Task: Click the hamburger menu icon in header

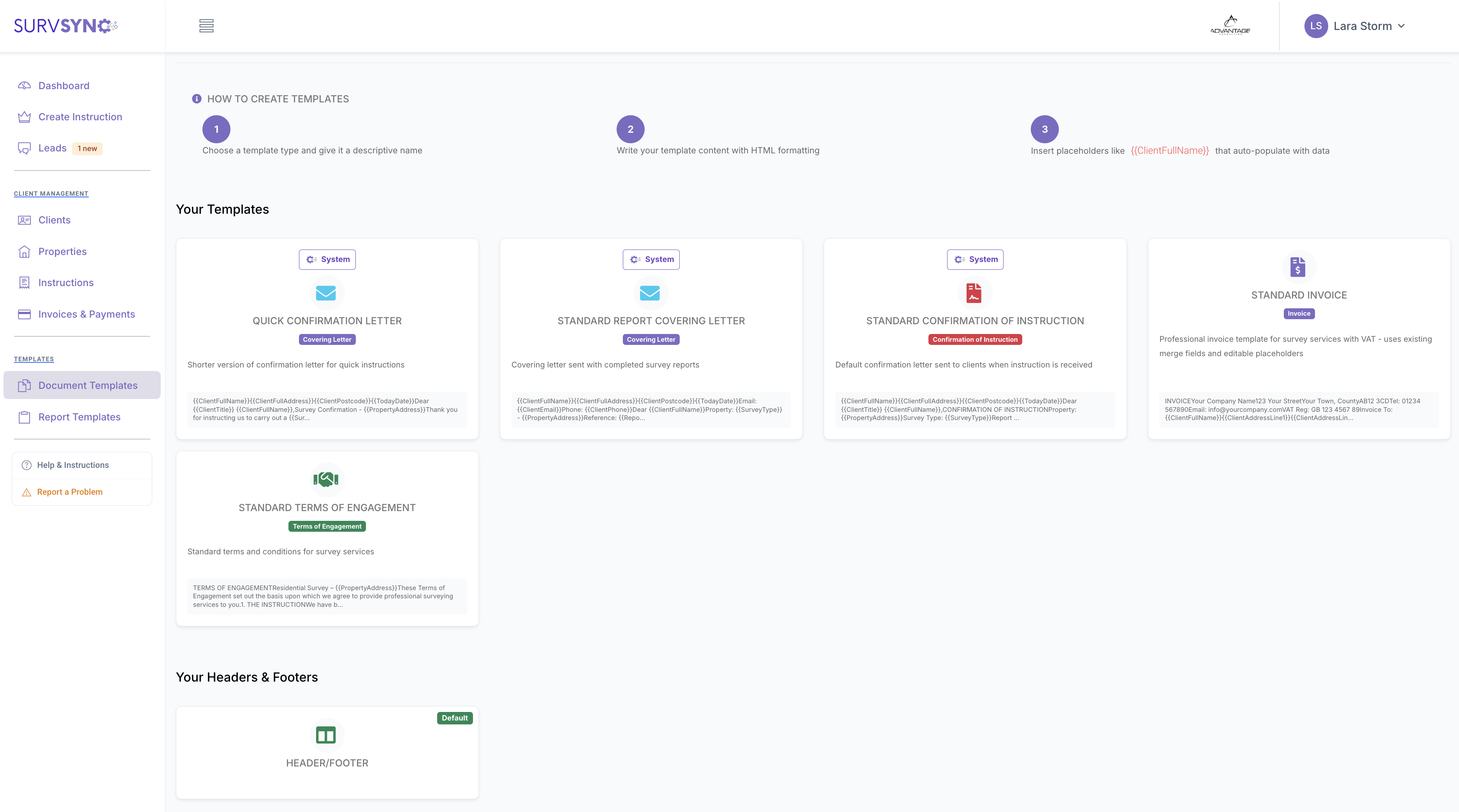Action: tap(206, 26)
